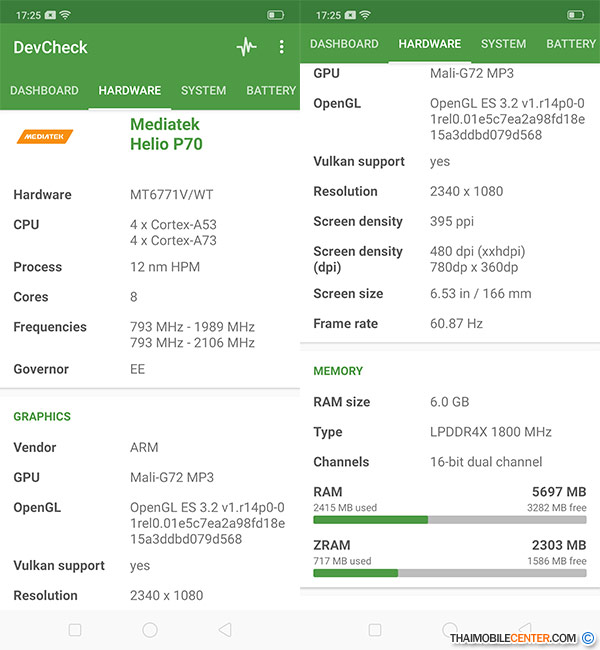Tap the pulse monitor icon in DevCheck header

click(246, 47)
